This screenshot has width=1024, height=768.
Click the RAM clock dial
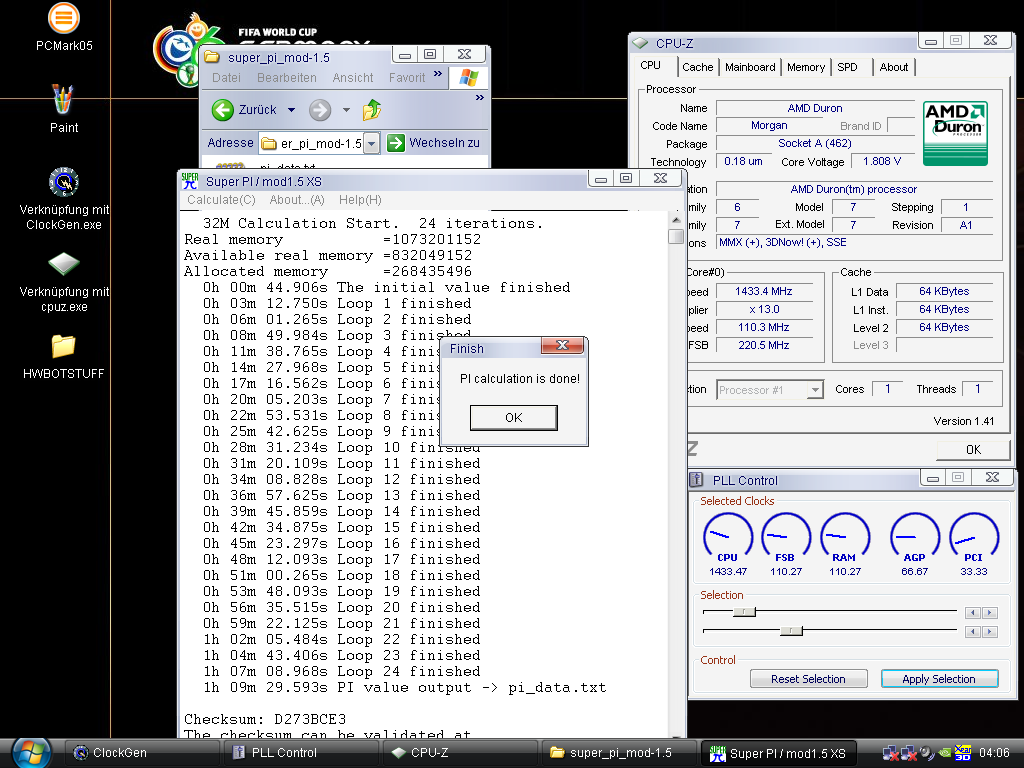click(x=844, y=537)
